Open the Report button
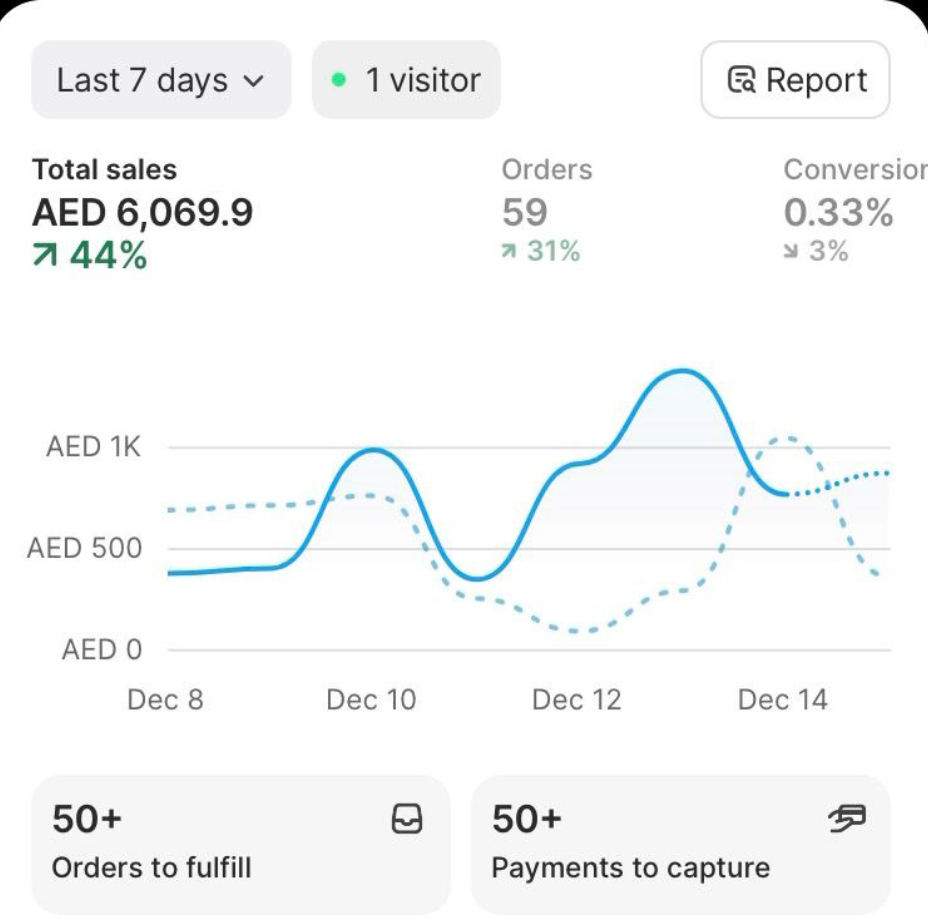928x924 pixels. [795, 80]
